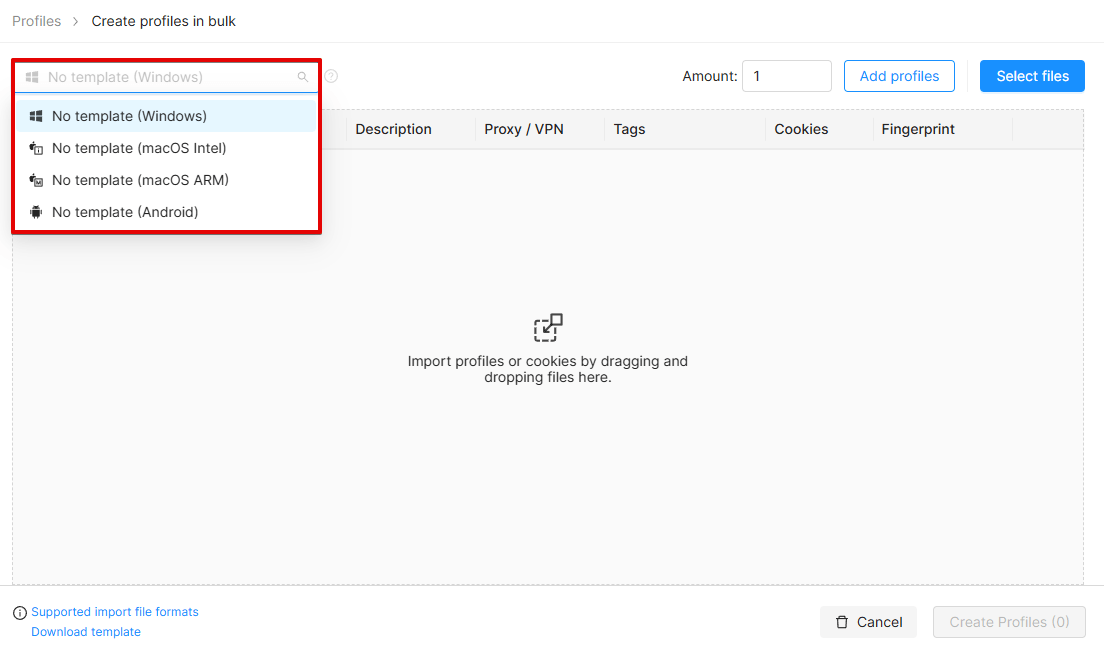Focus the Amount input field
The height and width of the screenshot is (655, 1104).
pyautogui.click(x=787, y=76)
